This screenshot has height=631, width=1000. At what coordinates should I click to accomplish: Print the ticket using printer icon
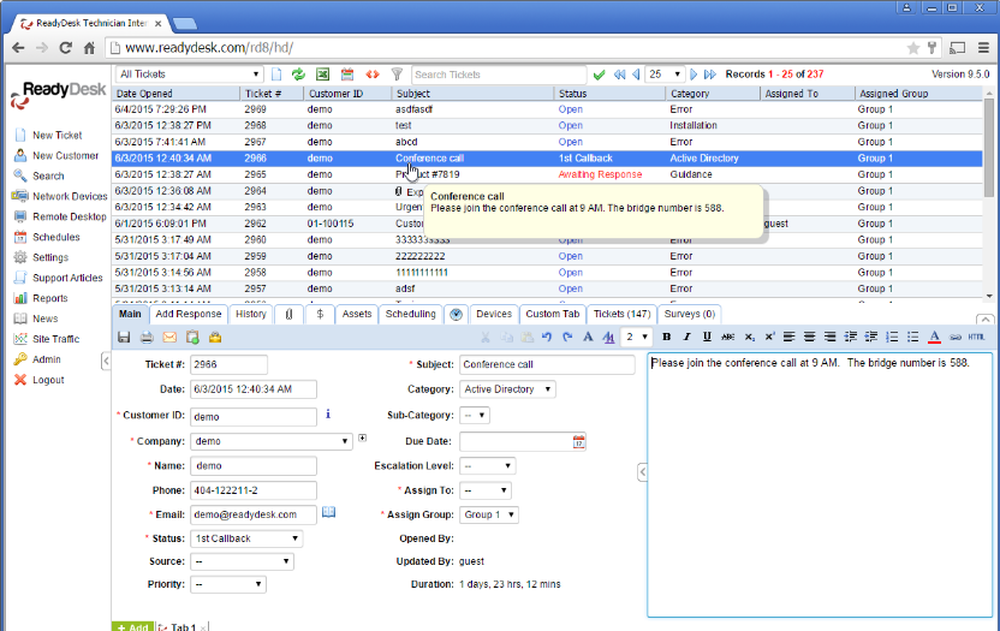147,338
